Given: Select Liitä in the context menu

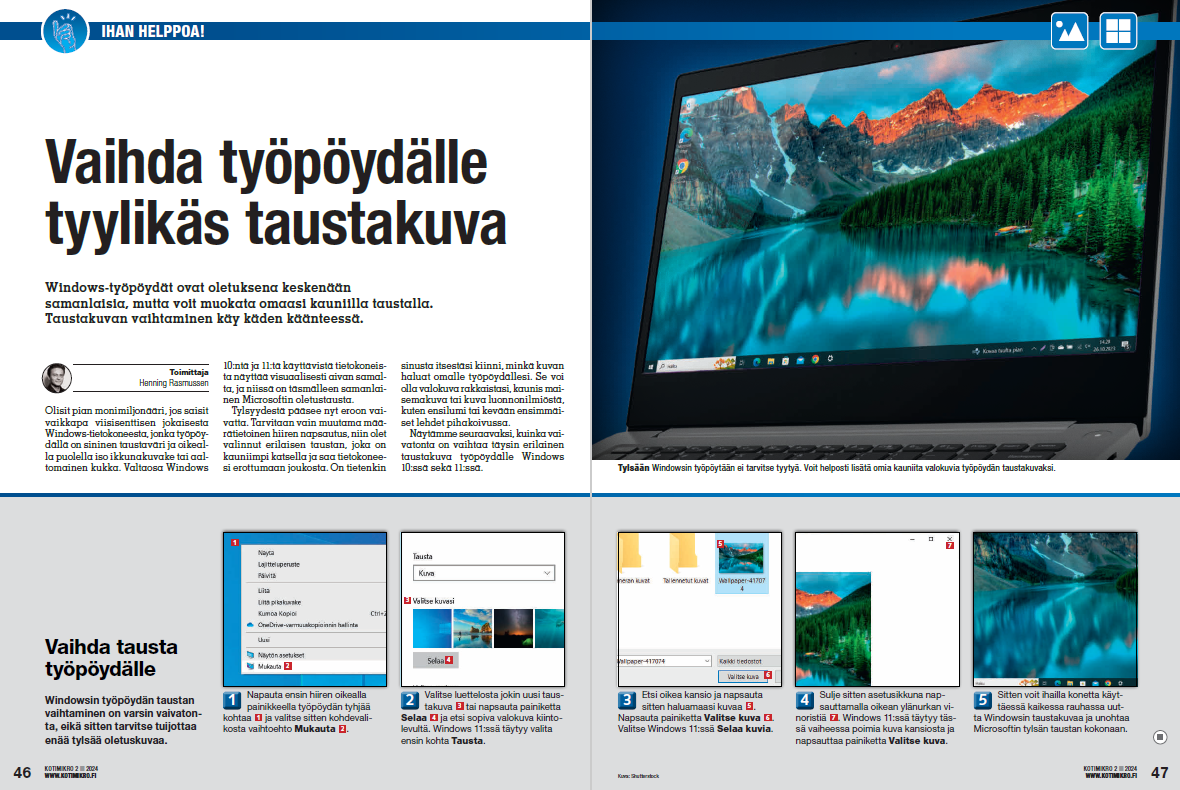Looking at the screenshot, I should coord(263,591).
